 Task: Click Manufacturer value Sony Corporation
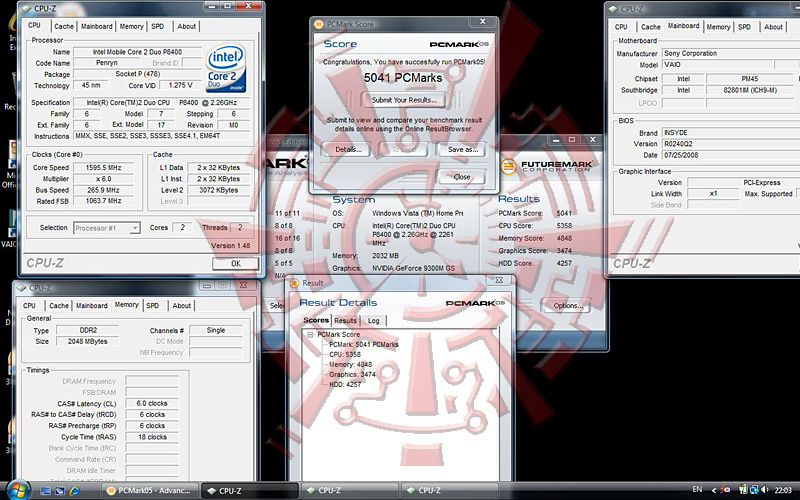click(731, 53)
